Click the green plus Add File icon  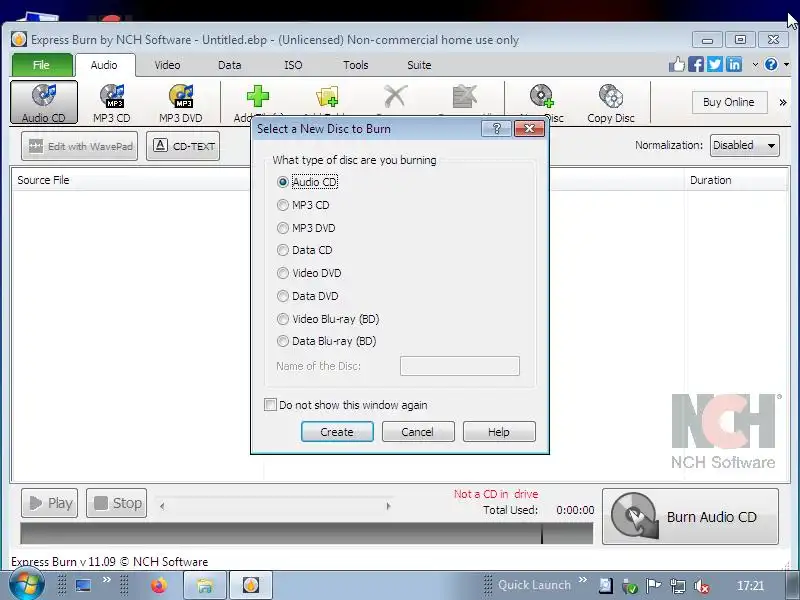pos(258,96)
